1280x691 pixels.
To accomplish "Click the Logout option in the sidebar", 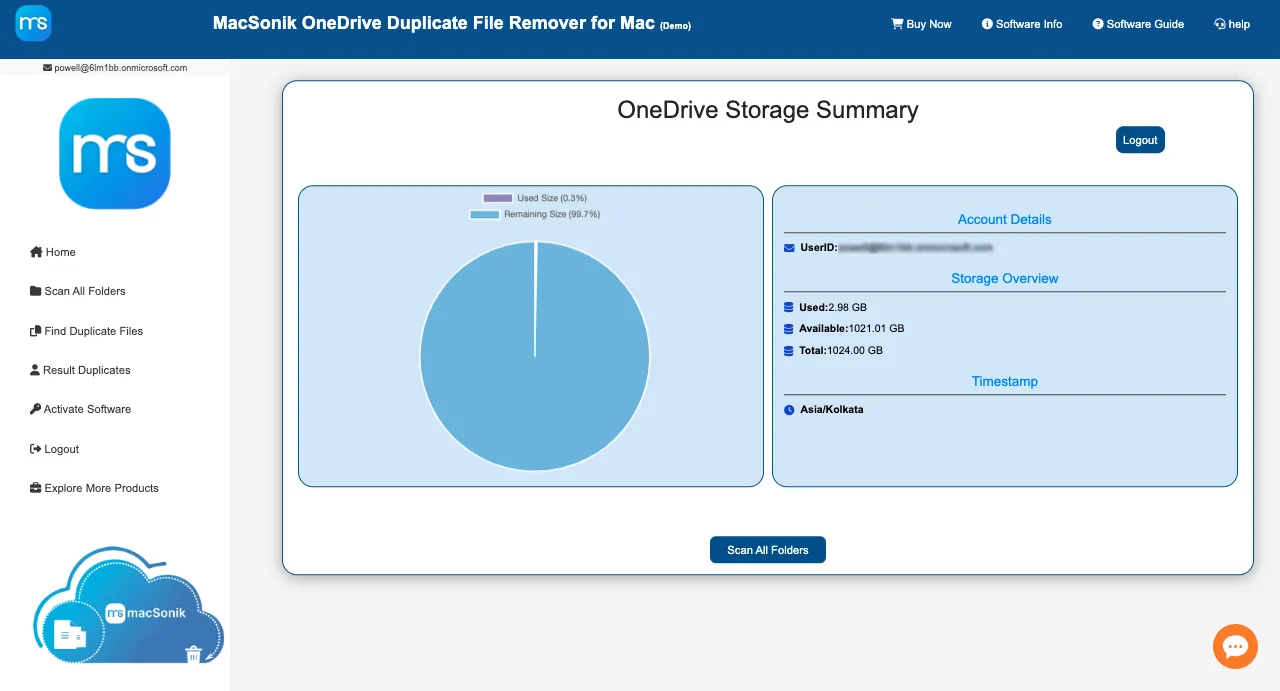I will (x=54, y=448).
